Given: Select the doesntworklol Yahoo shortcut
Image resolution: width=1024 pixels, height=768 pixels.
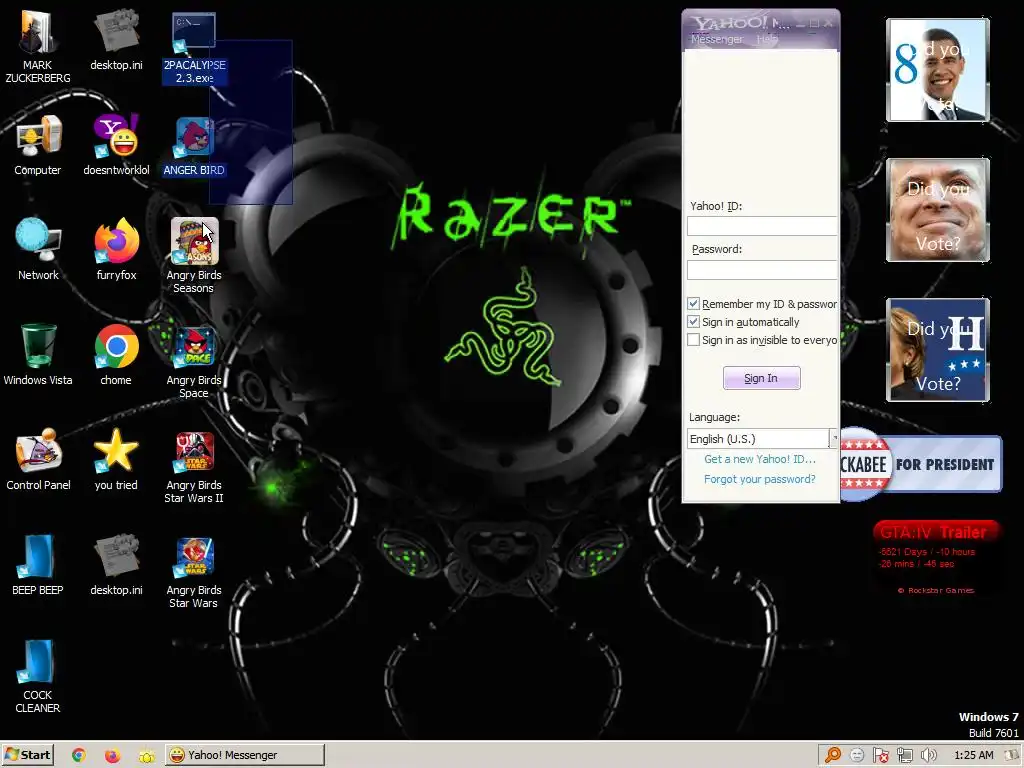Looking at the screenshot, I should pos(116,145).
